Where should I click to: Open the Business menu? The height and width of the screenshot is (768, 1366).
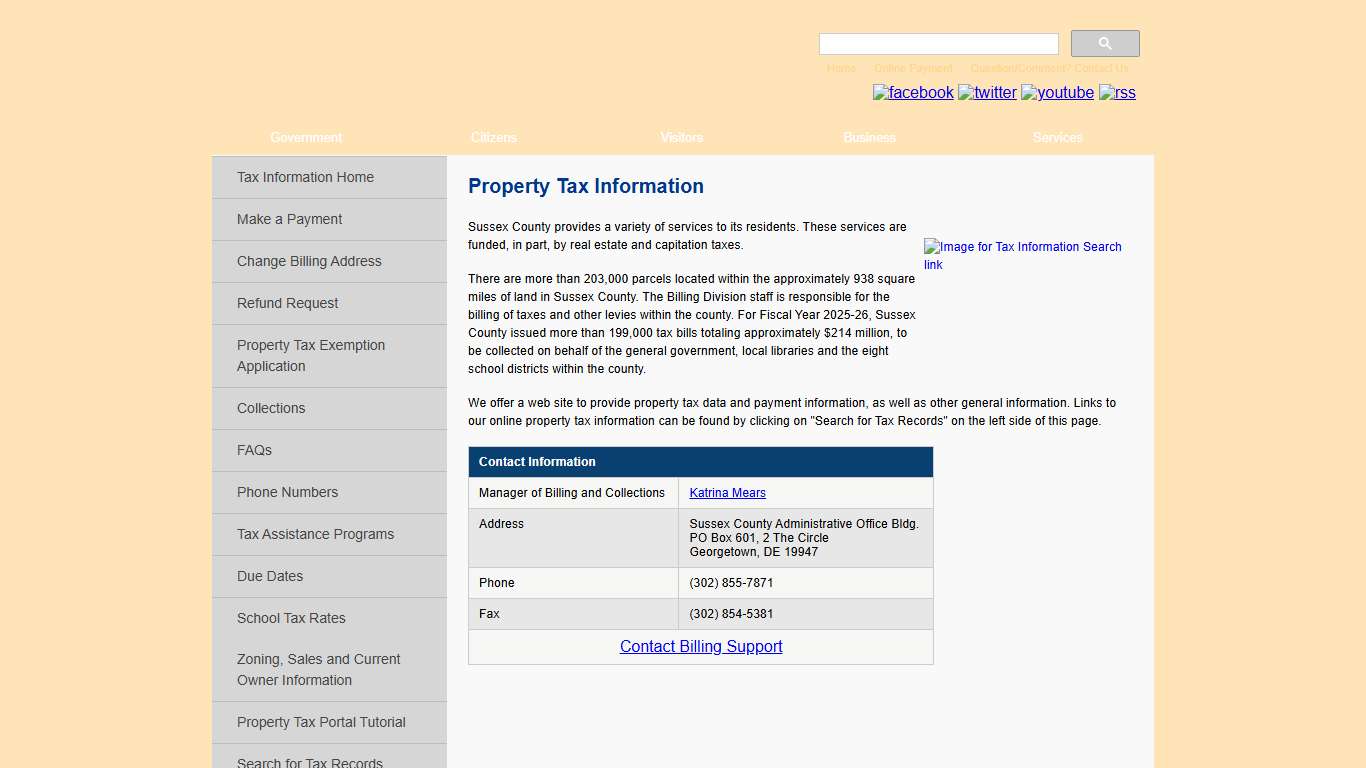(868, 137)
